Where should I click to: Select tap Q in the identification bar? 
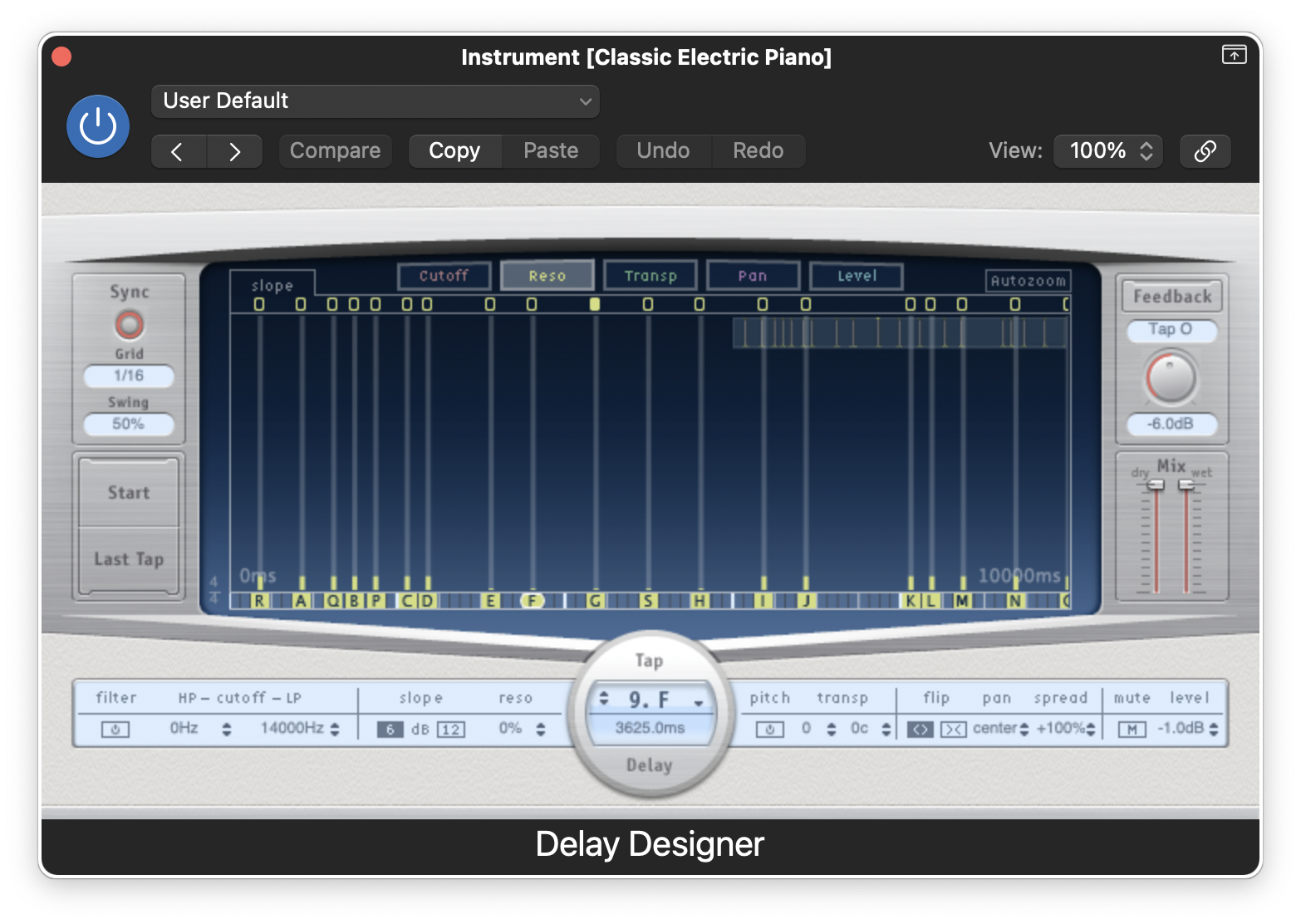(x=333, y=601)
